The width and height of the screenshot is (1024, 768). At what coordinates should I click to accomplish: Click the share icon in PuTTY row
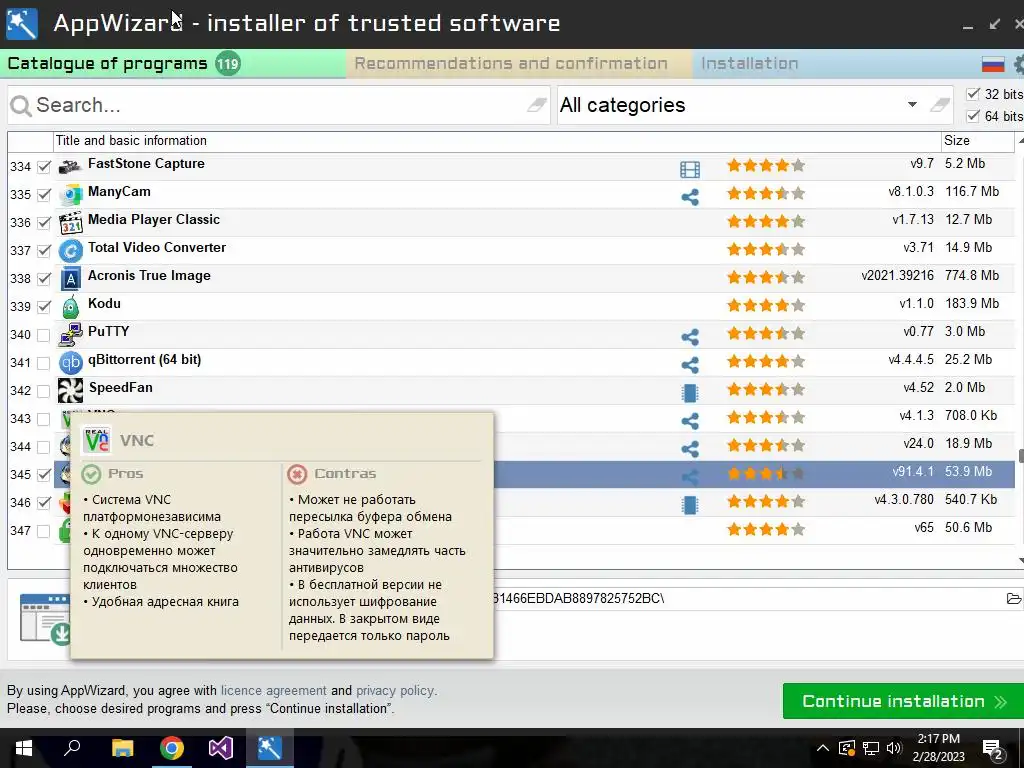click(690, 337)
